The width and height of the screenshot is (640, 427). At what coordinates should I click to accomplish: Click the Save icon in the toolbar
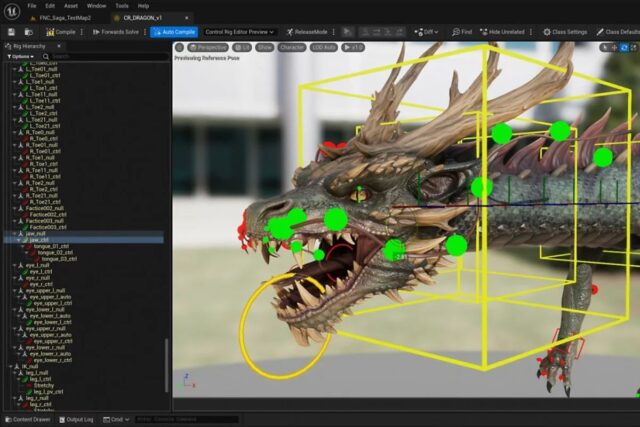point(11,32)
